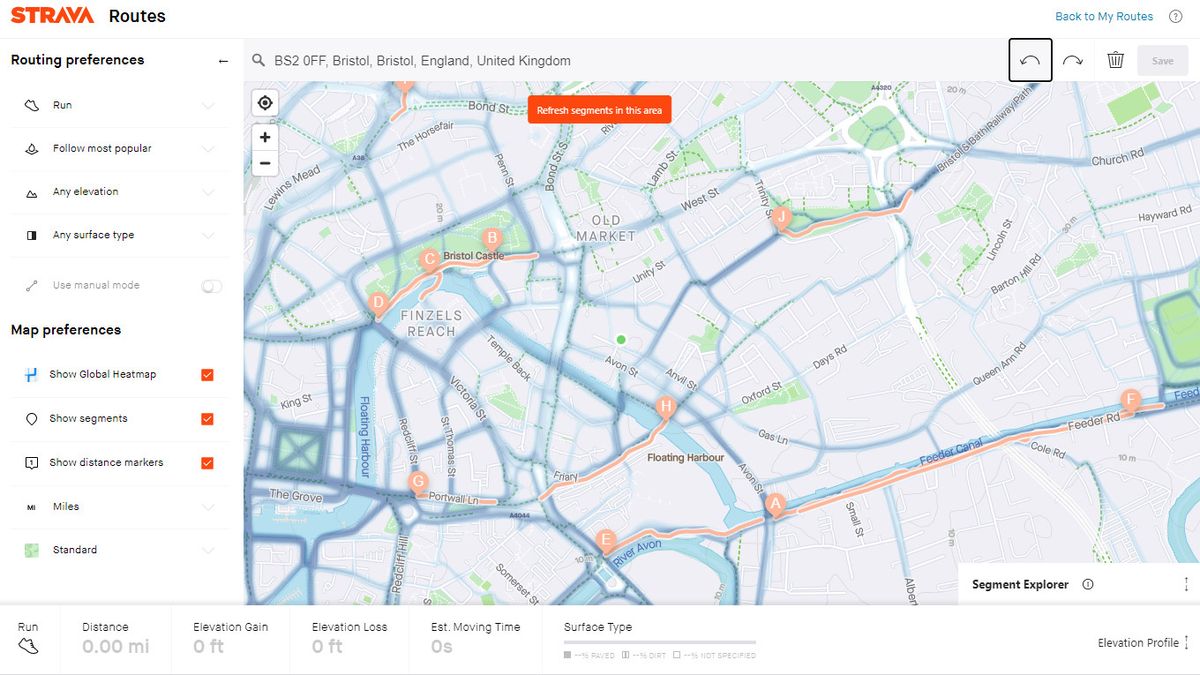Disable the Show segments checkbox
Screen dimensions: 1200x675
click(207, 418)
